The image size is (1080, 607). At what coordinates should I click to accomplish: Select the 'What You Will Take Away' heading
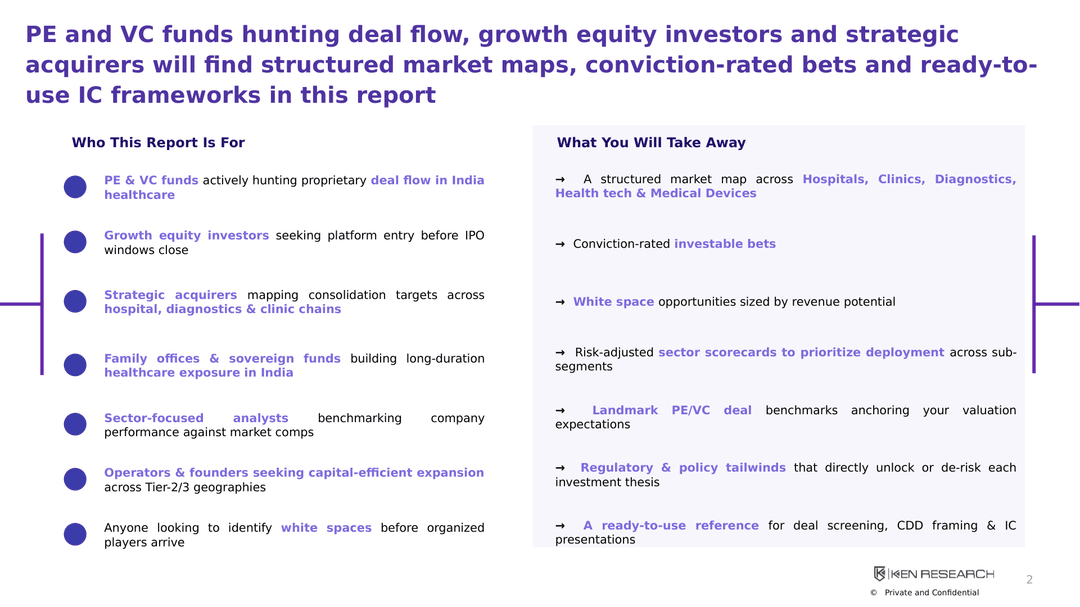[x=651, y=143]
